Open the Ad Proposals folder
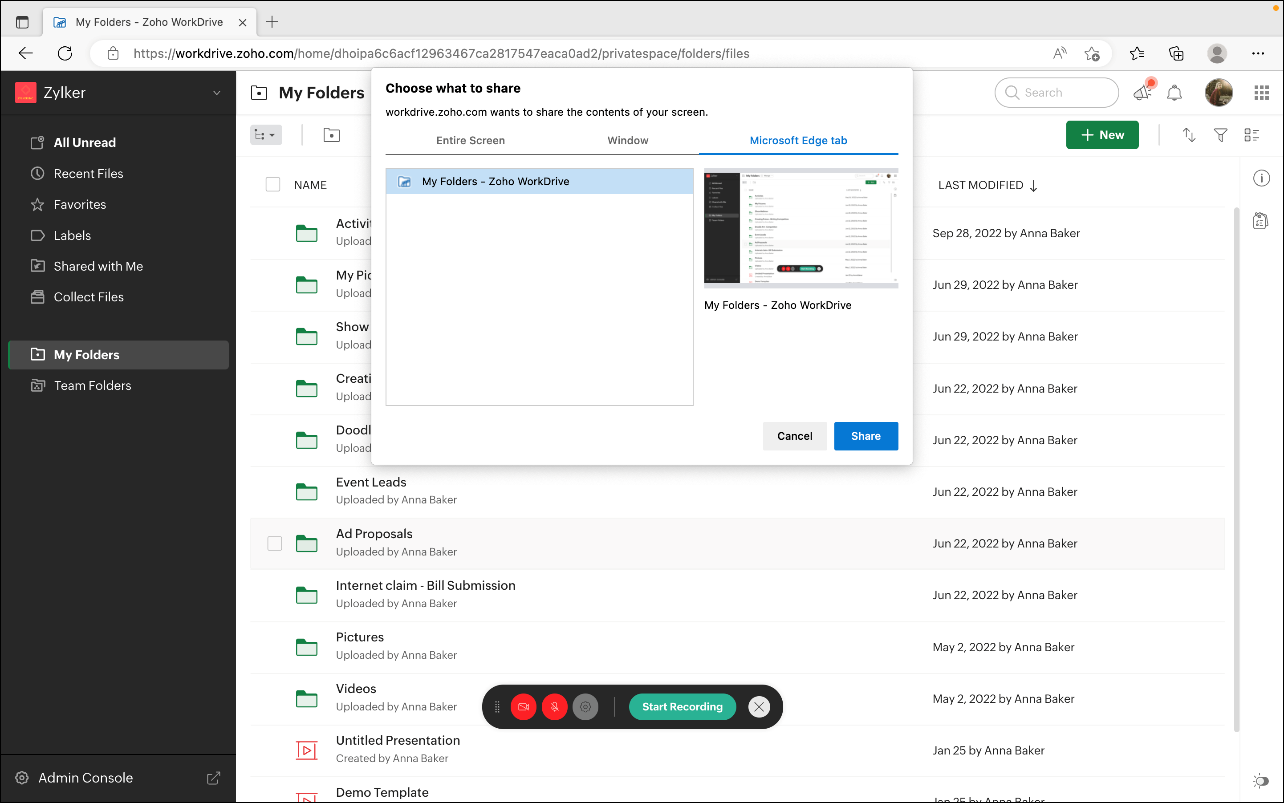The width and height of the screenshot is (1284, 803). (x=374, y=534)
